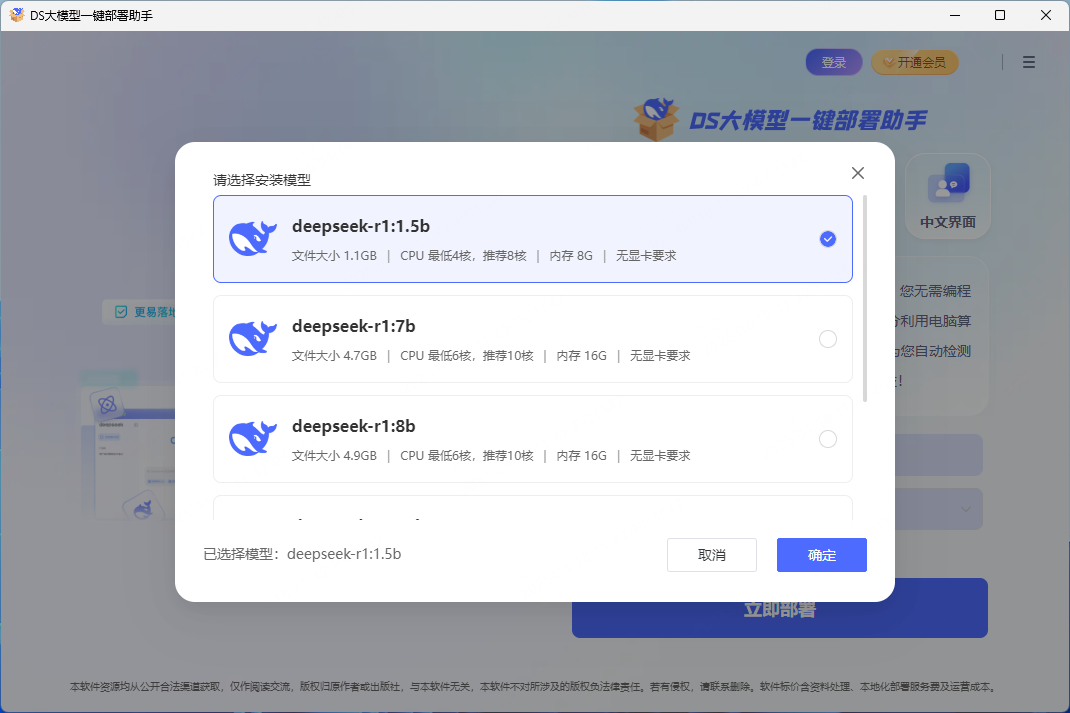This screenshot has width=1070, height=713.
Task: Click the 内存 8G text
Action: point(571,256)
